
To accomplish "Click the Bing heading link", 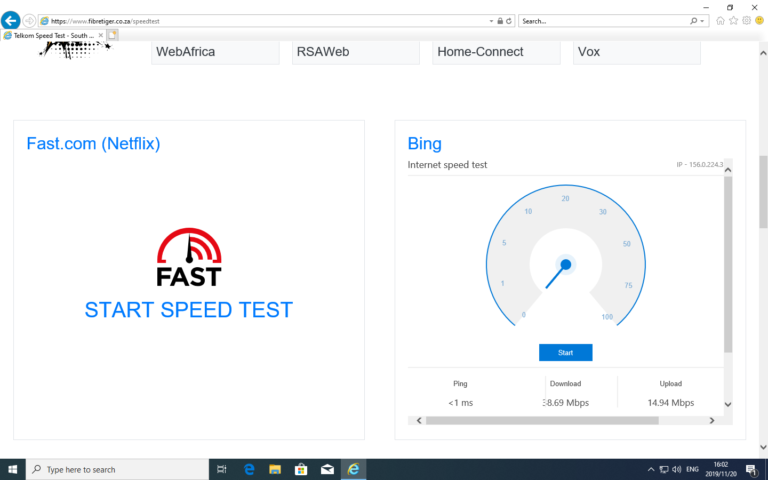I will tap(424, 144).
